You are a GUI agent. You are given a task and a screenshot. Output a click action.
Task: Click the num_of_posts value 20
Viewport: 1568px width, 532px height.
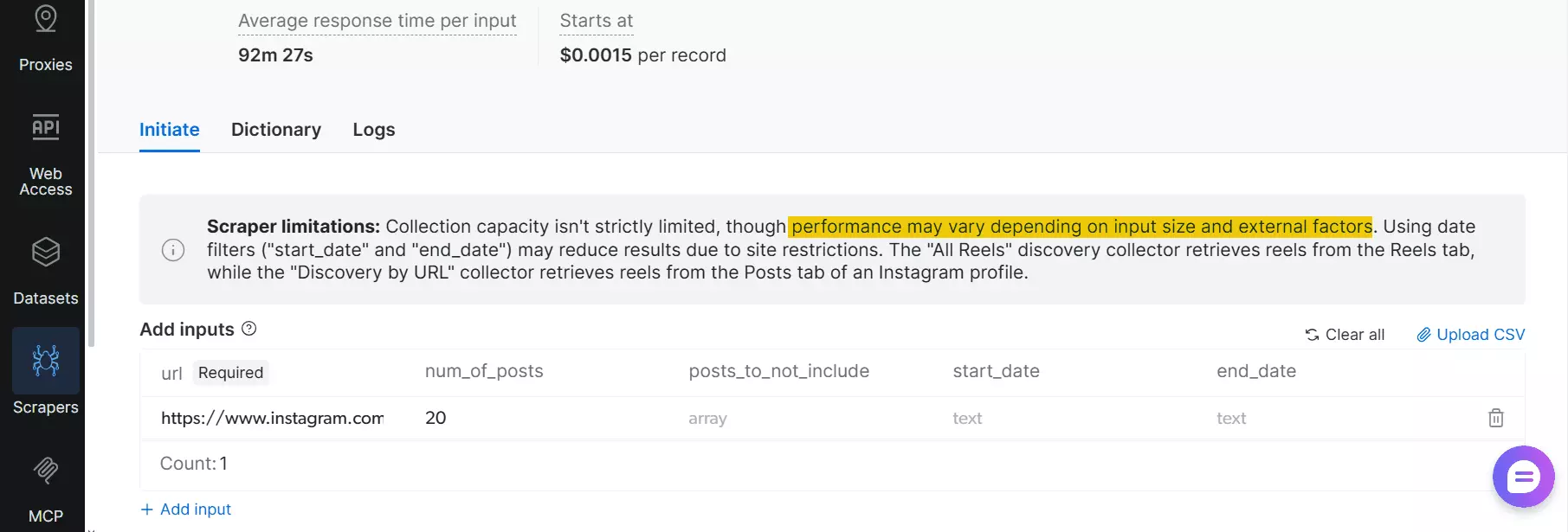point(436,418)
